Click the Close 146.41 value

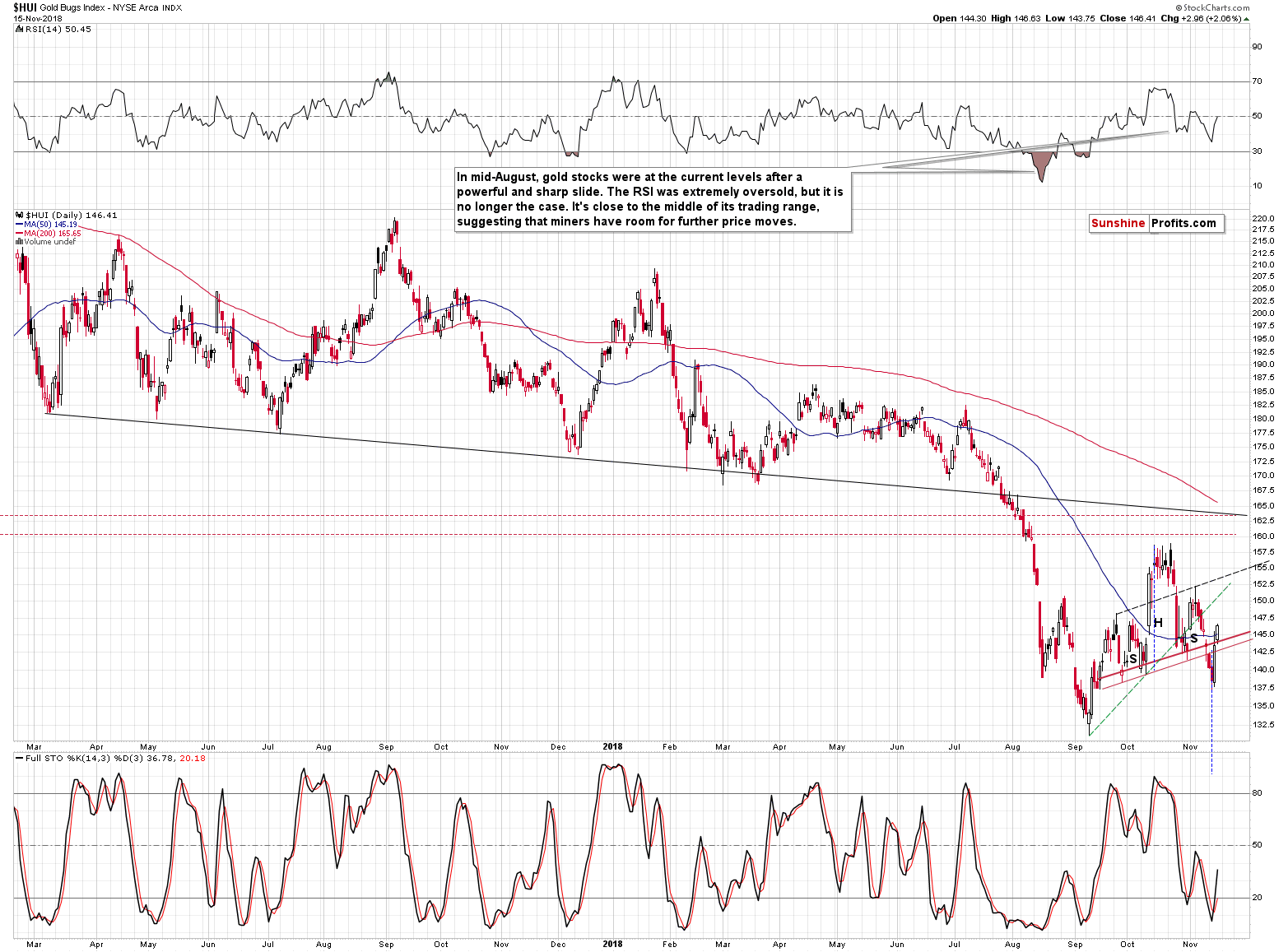point(1128,18)
